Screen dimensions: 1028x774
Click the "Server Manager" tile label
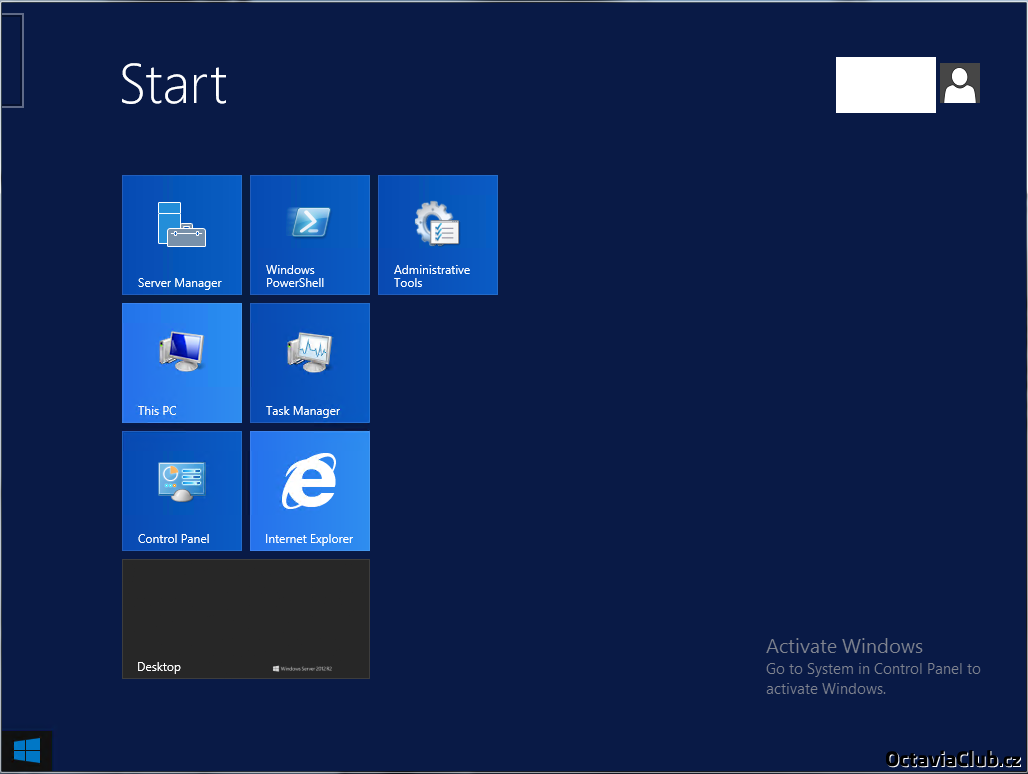(180, 283)
